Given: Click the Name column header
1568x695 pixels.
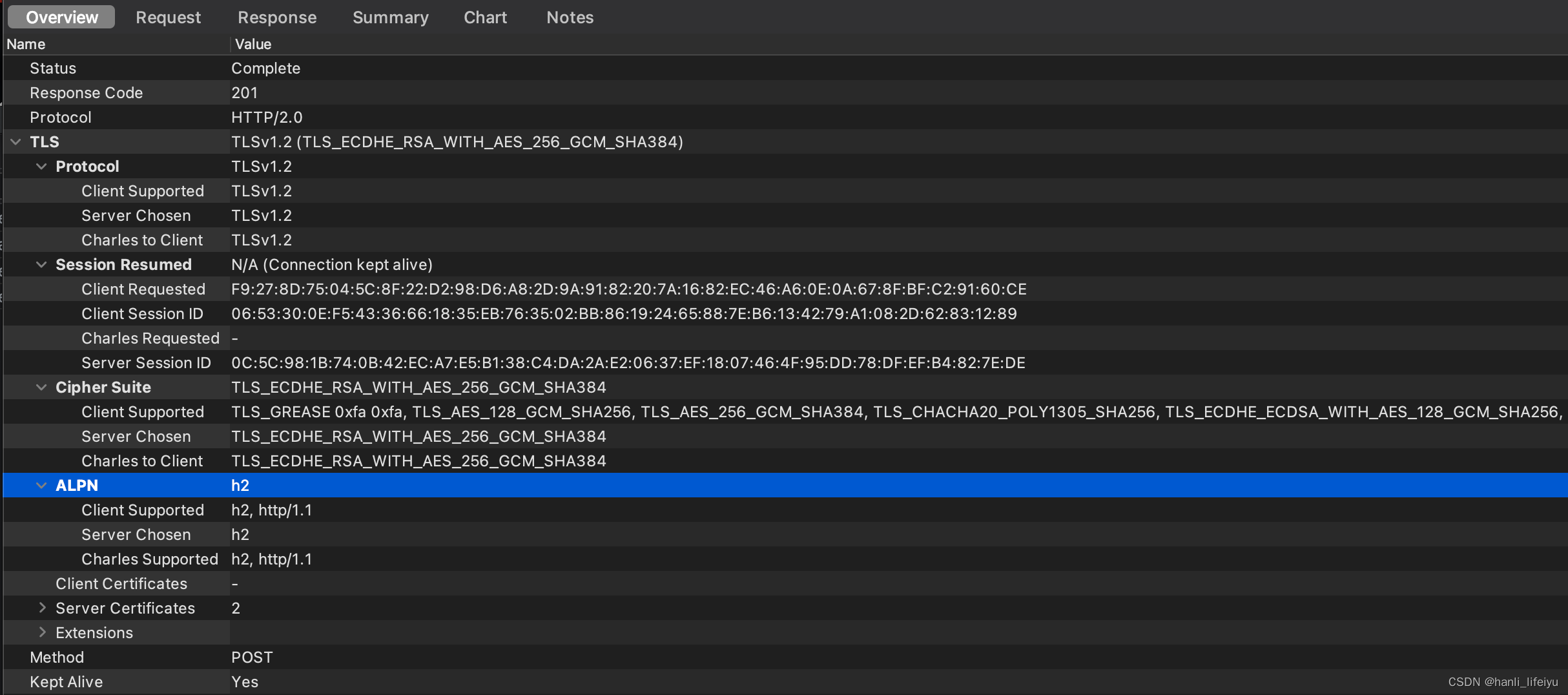Looking at the screenshot, I should 26,44.
